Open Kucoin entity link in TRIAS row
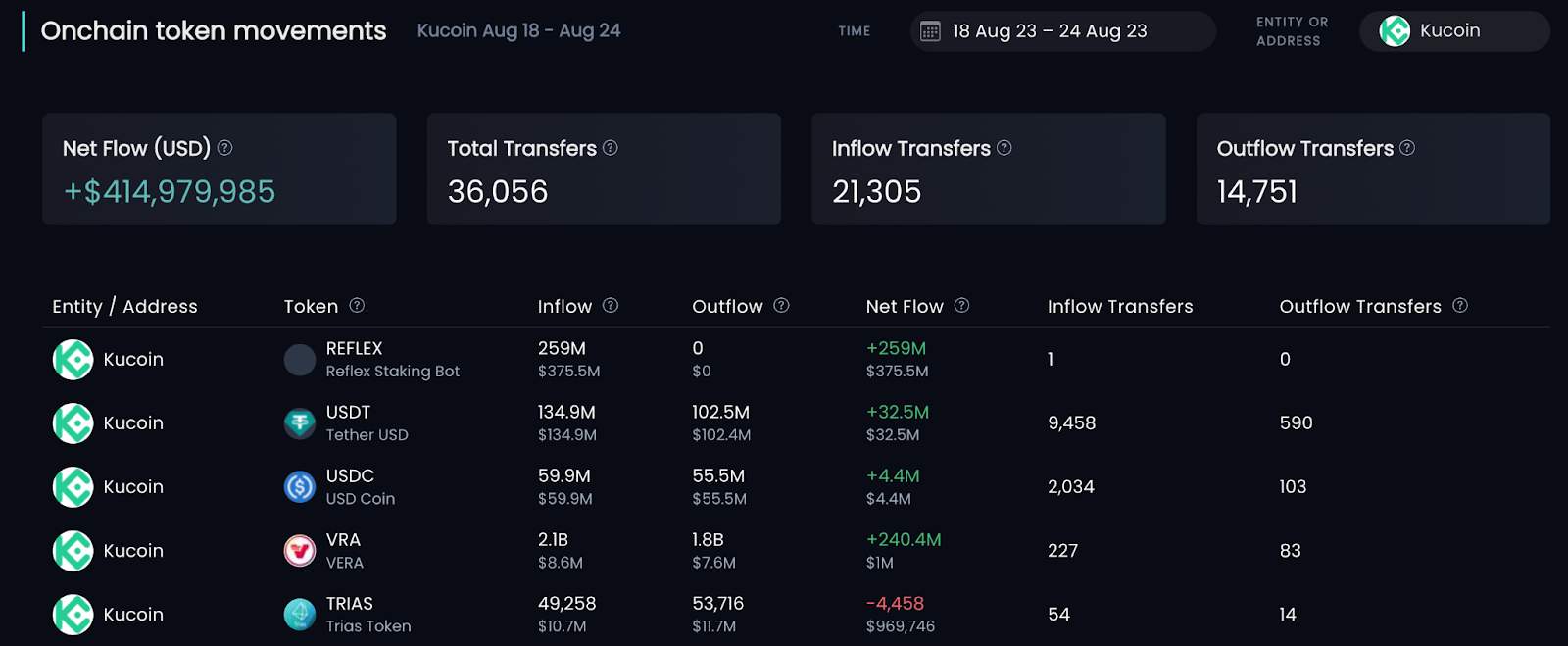 pos(133,615)
